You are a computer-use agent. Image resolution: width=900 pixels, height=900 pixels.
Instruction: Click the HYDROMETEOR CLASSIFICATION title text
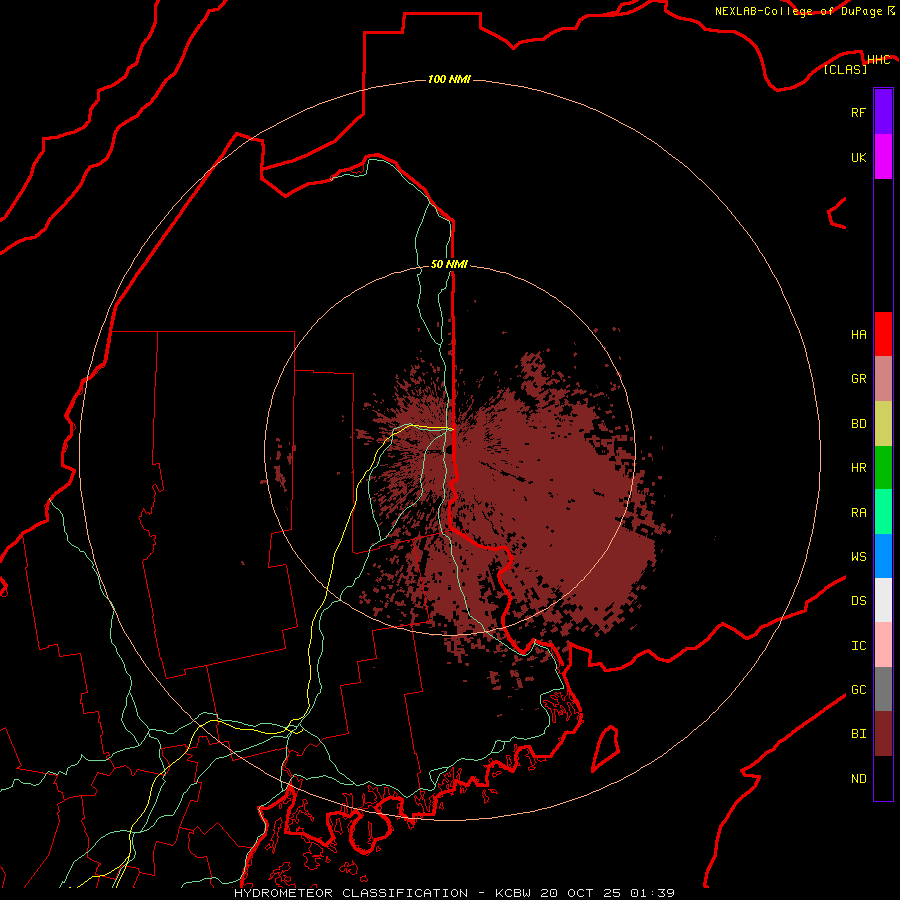coord(351,893)
